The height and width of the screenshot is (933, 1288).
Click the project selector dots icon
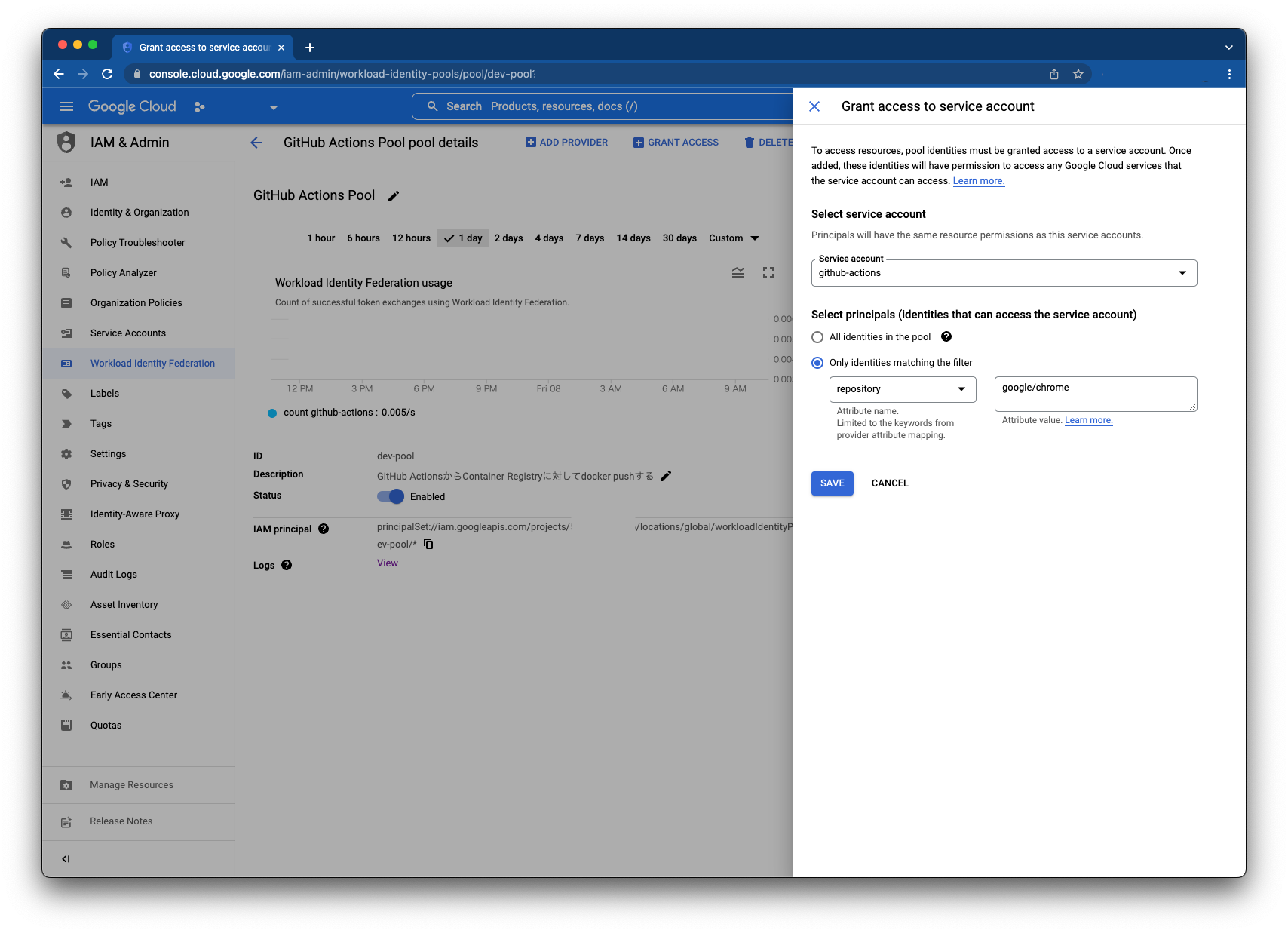pos(199,107)
